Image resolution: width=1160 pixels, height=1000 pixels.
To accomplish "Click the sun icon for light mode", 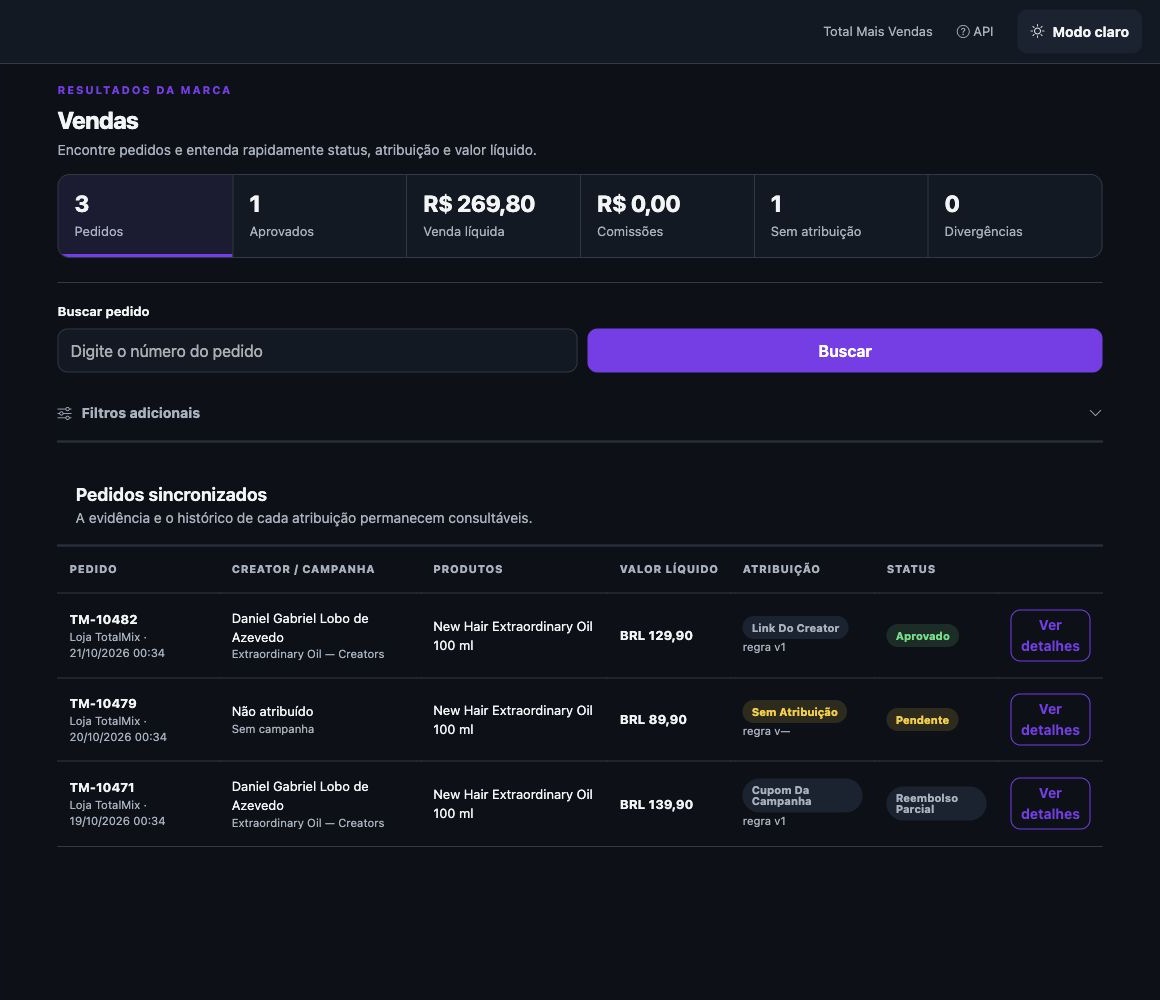I will click(1037, 31).
